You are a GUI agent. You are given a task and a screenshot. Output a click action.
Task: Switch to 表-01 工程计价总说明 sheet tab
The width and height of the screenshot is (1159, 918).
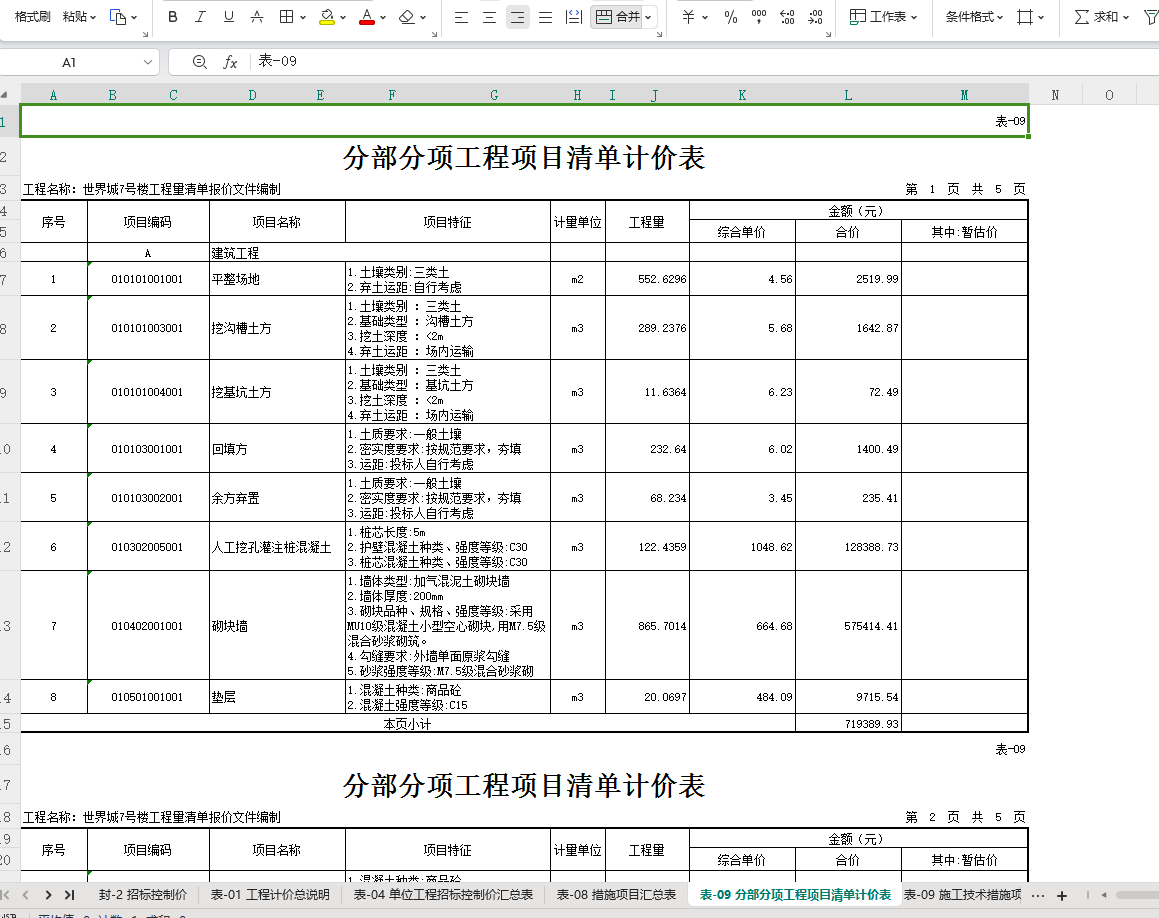(x=270, y=895)
